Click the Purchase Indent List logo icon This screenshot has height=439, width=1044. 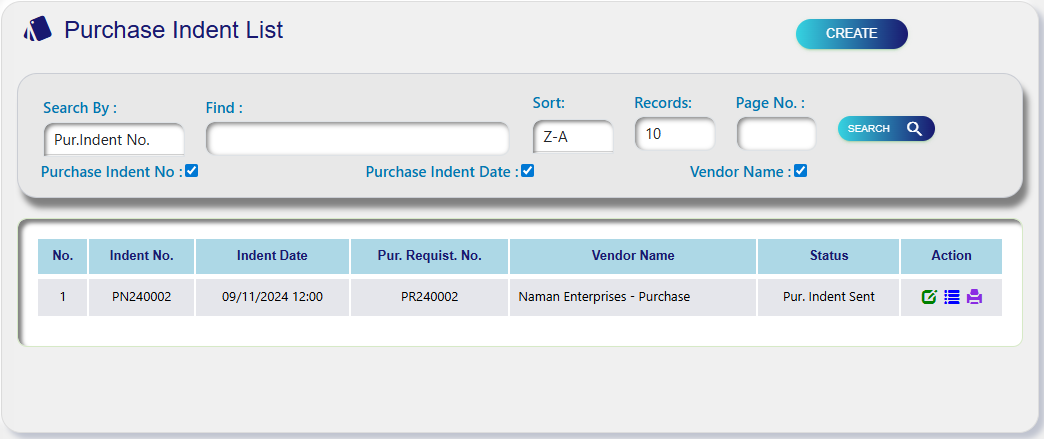pyautogui.click(x=38, y=30)
